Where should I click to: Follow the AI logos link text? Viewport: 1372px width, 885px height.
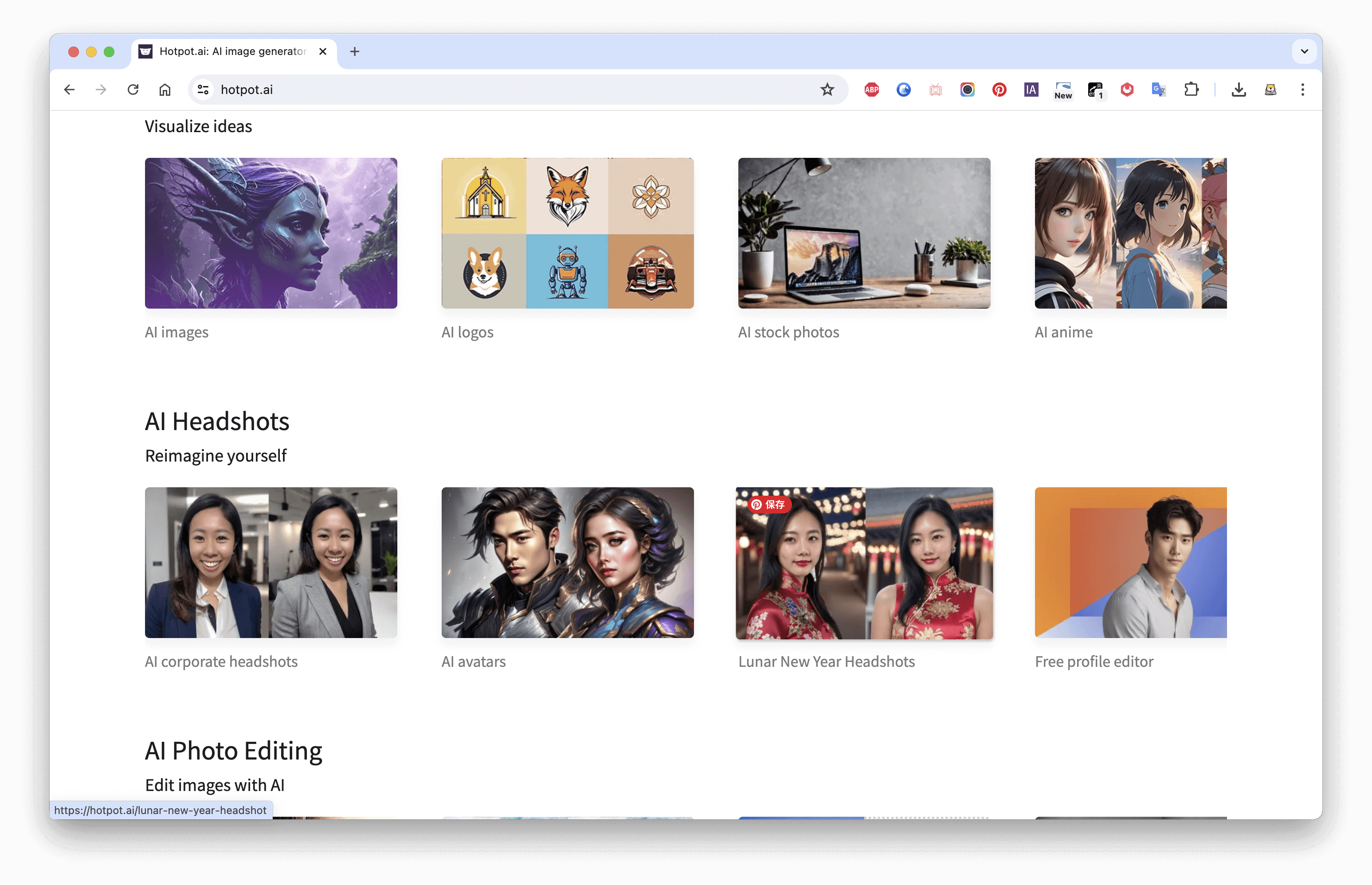467,332
